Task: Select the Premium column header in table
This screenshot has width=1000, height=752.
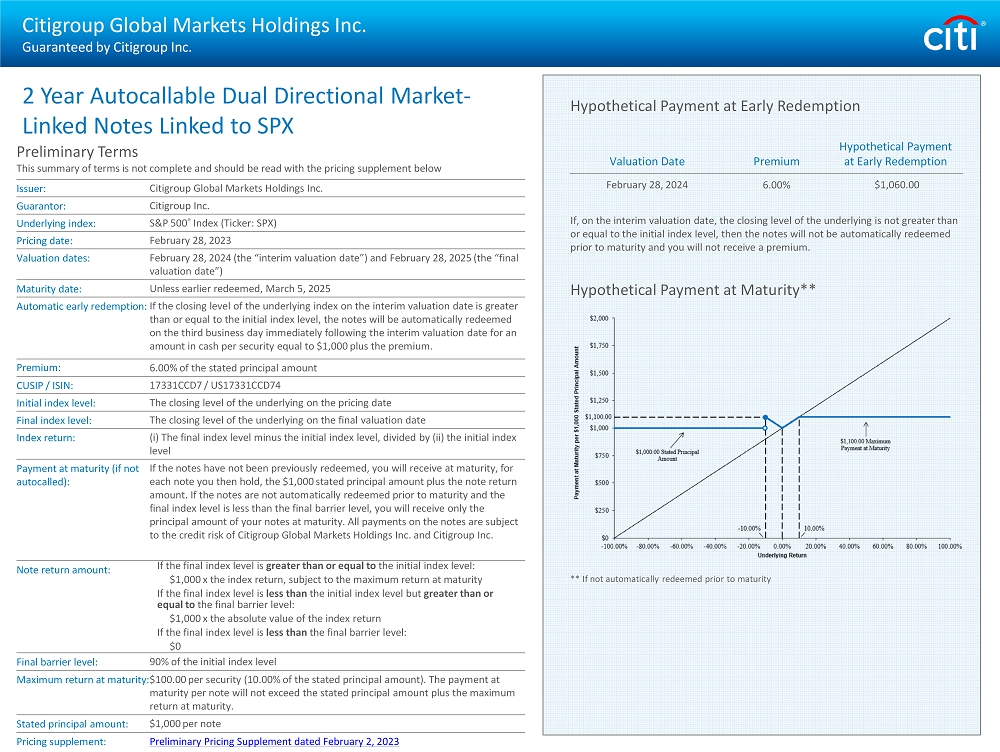Action: coord(776,161)
